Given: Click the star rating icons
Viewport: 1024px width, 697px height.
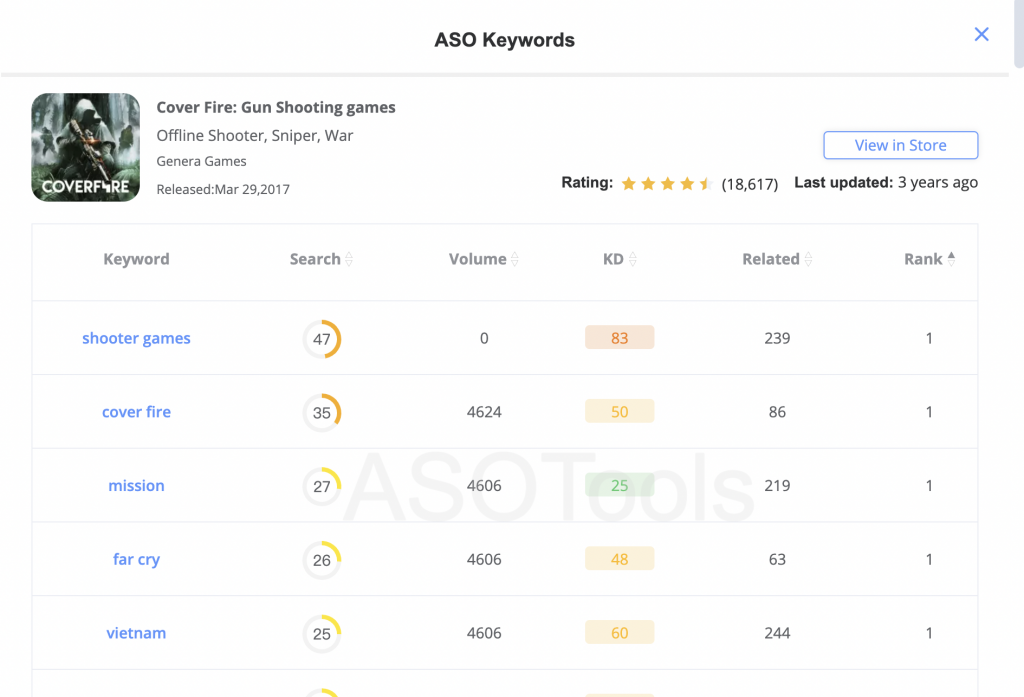Looking at the screenshot, I should pyautogui.click(x=667, y=184).
